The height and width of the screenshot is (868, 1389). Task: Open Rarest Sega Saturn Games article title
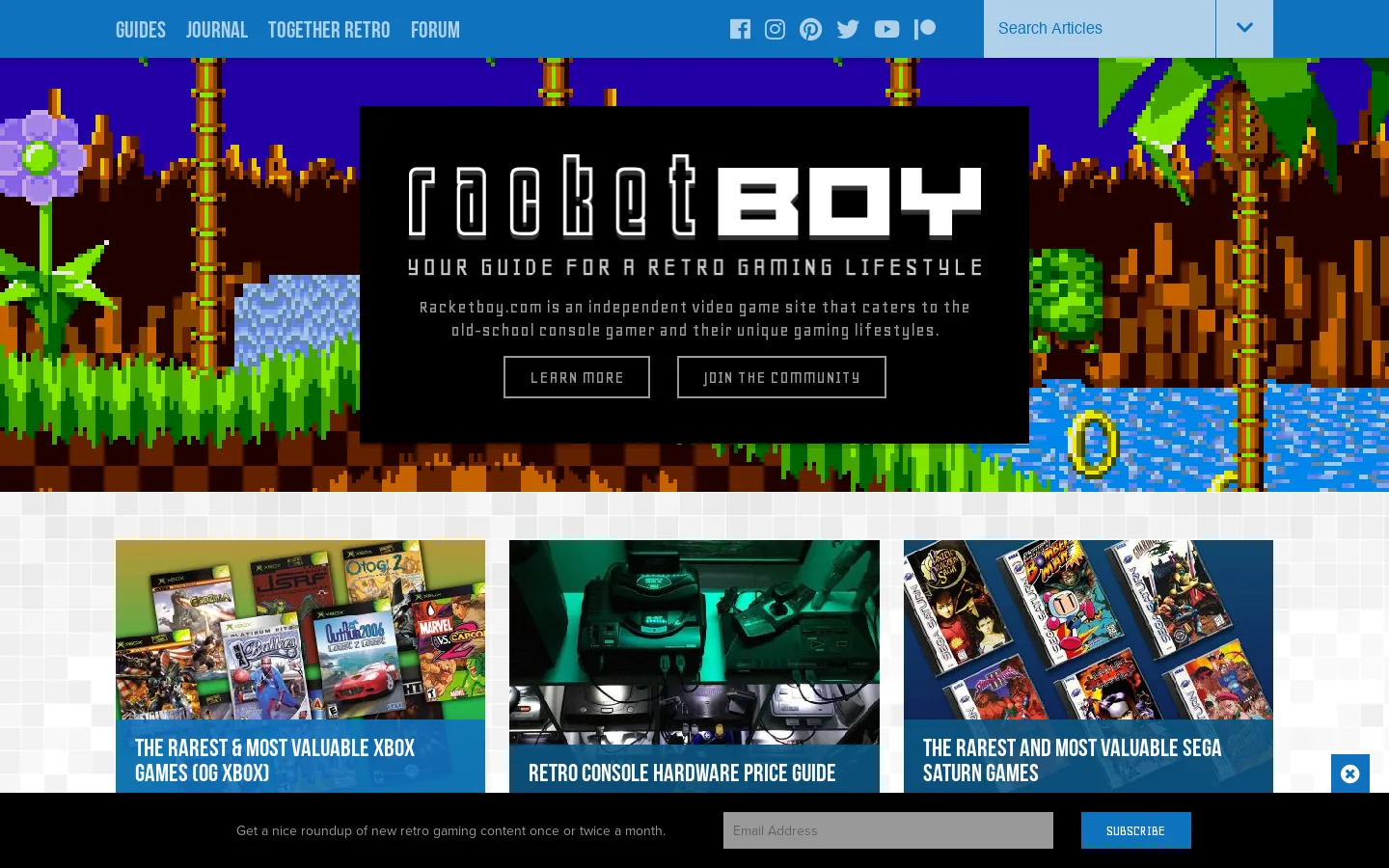1072,760
